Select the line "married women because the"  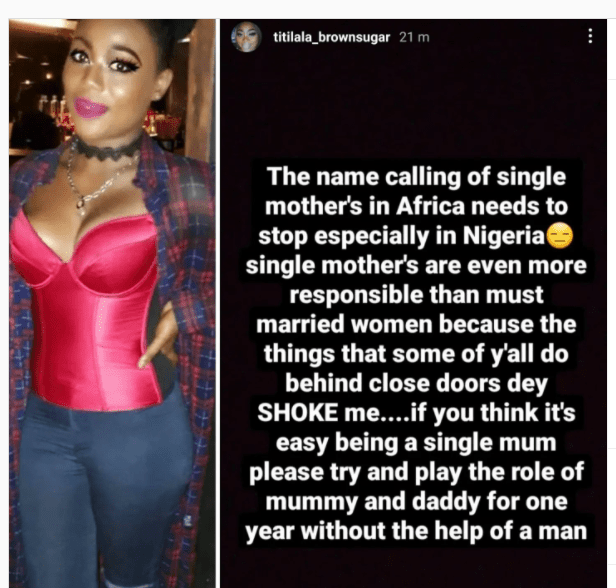tap(416, 324)
